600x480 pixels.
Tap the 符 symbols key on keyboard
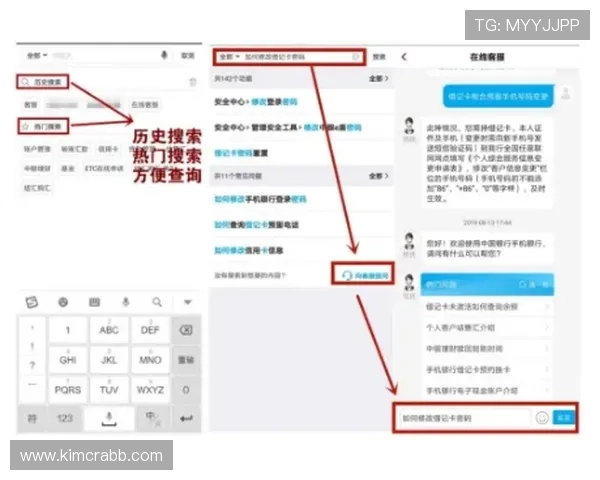tap(32, 419)
